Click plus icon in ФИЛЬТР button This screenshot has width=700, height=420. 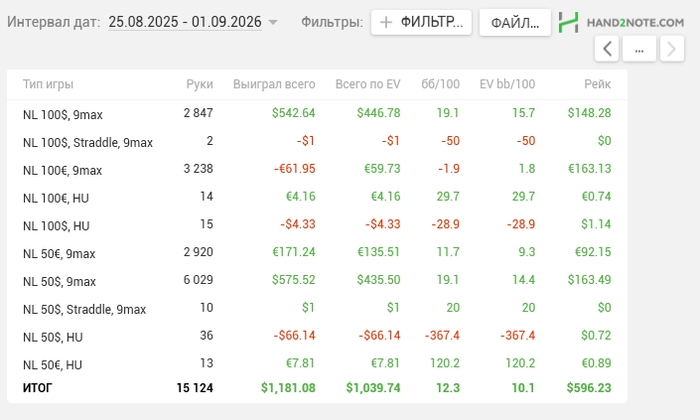386,22
